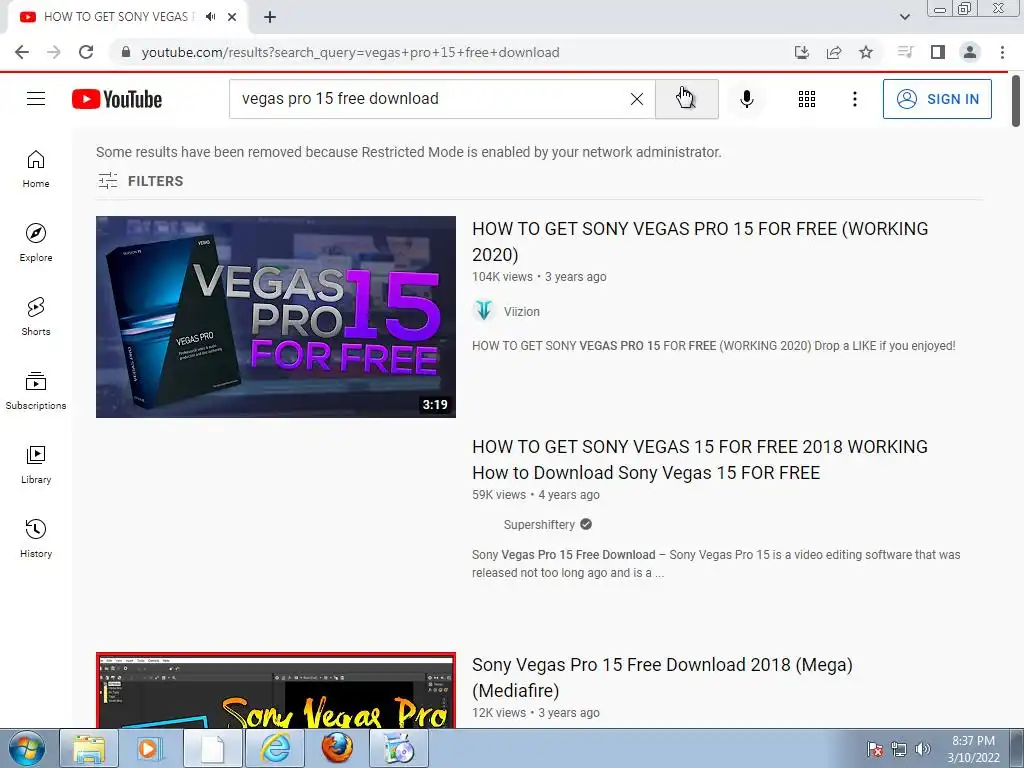
Task: Go back in browser history
Action: click(22, 52)
